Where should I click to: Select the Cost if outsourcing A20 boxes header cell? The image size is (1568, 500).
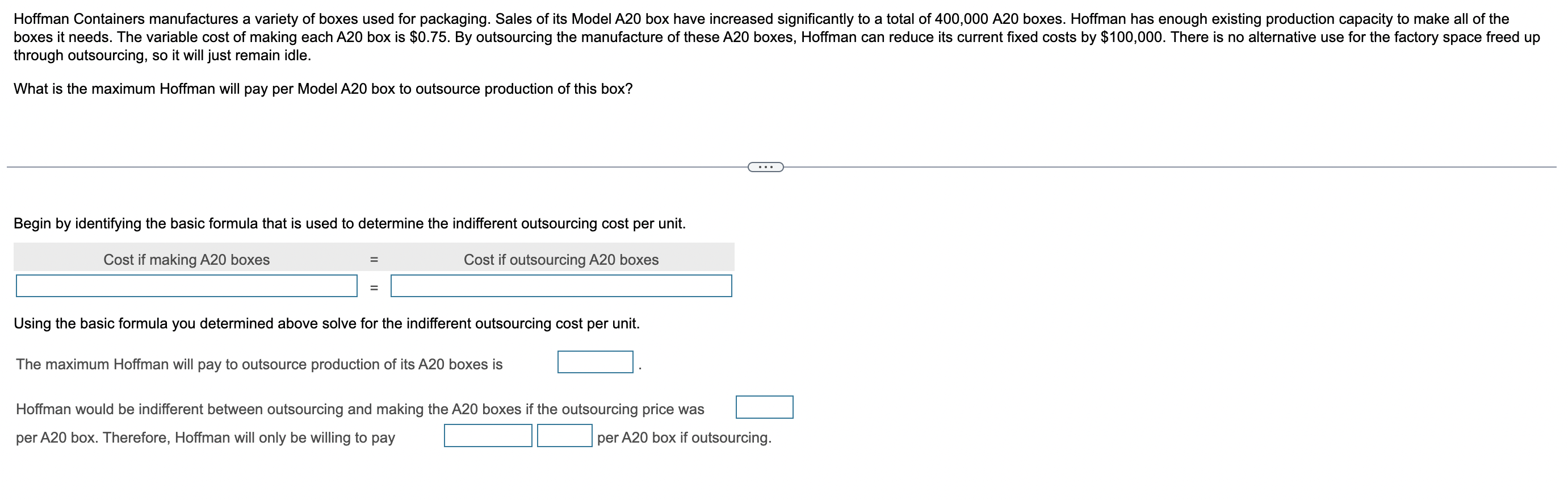pos(560,260)
